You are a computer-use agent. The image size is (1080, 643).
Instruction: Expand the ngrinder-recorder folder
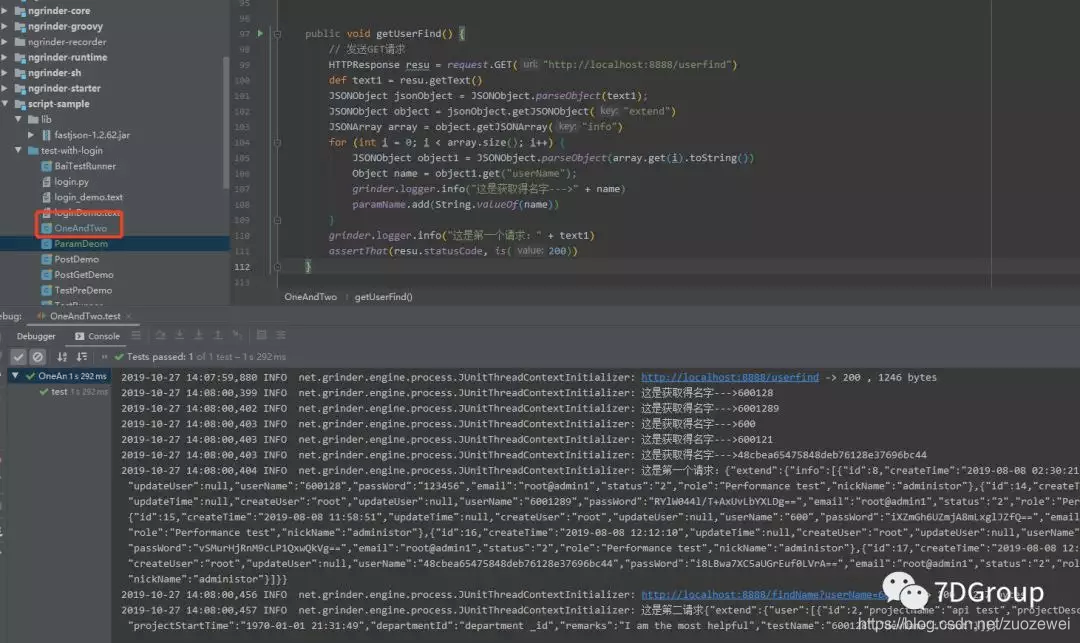pyautogui.click(x=5, y=42)
